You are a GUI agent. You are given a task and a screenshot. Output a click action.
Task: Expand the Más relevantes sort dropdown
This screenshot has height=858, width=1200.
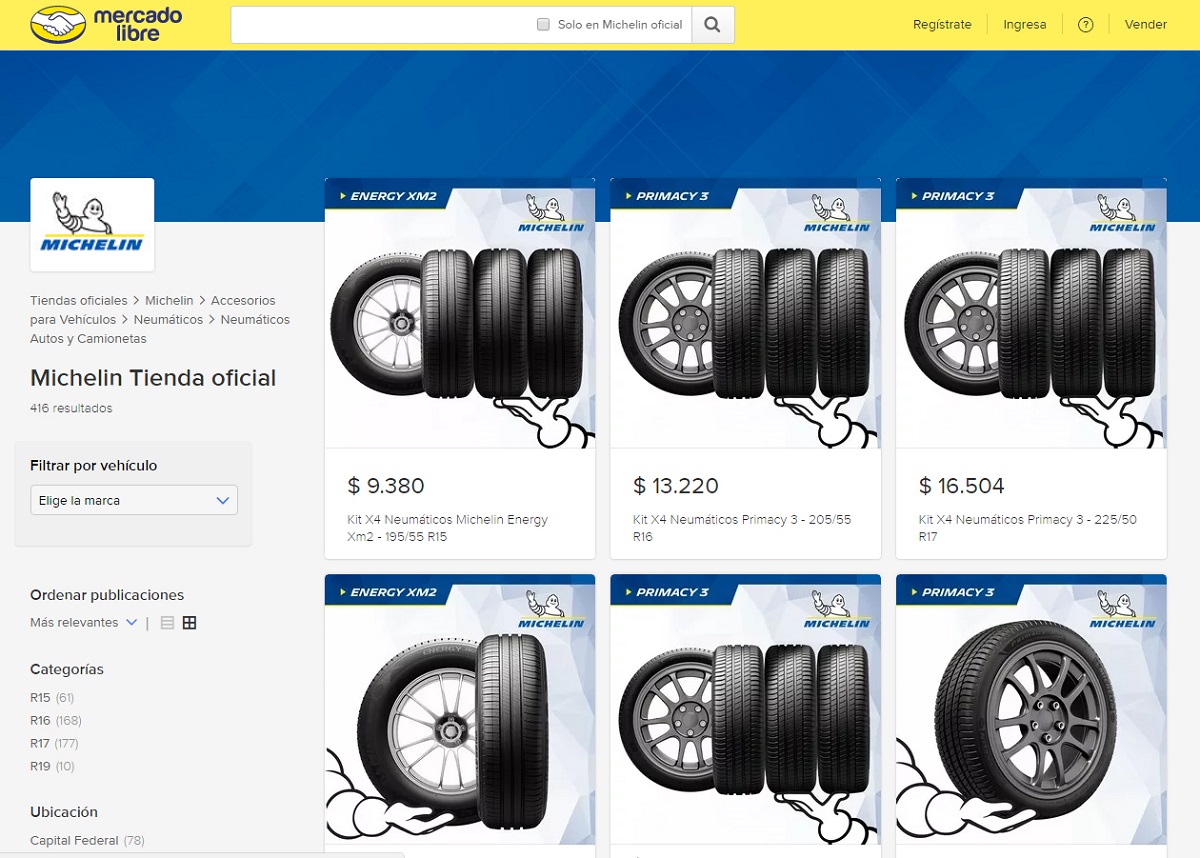82,622
